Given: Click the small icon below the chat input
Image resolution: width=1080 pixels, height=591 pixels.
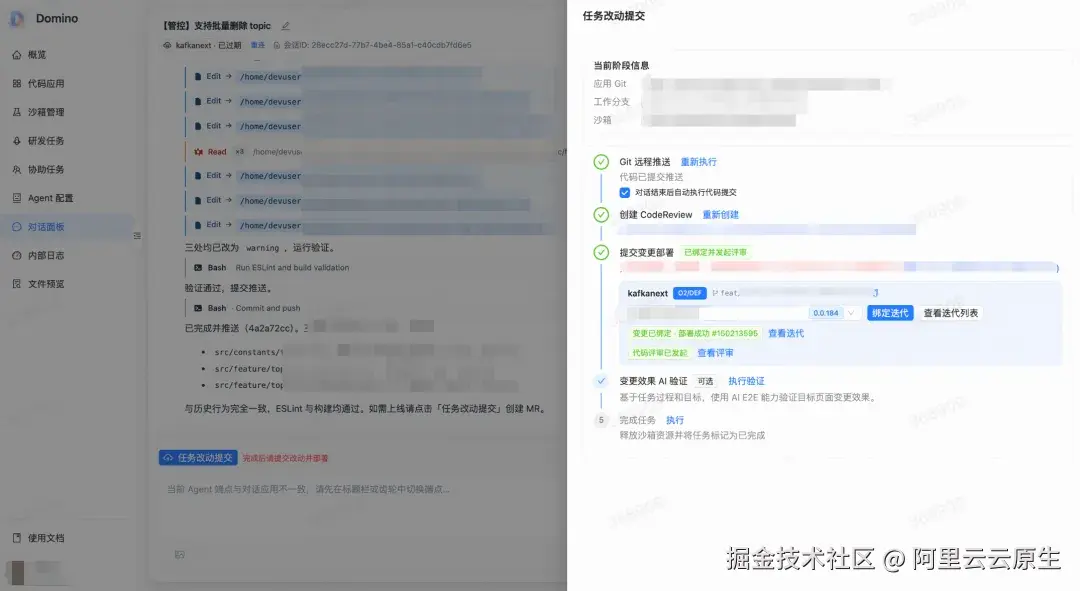Looking at the screenshot, I should (x=180, y=554).
